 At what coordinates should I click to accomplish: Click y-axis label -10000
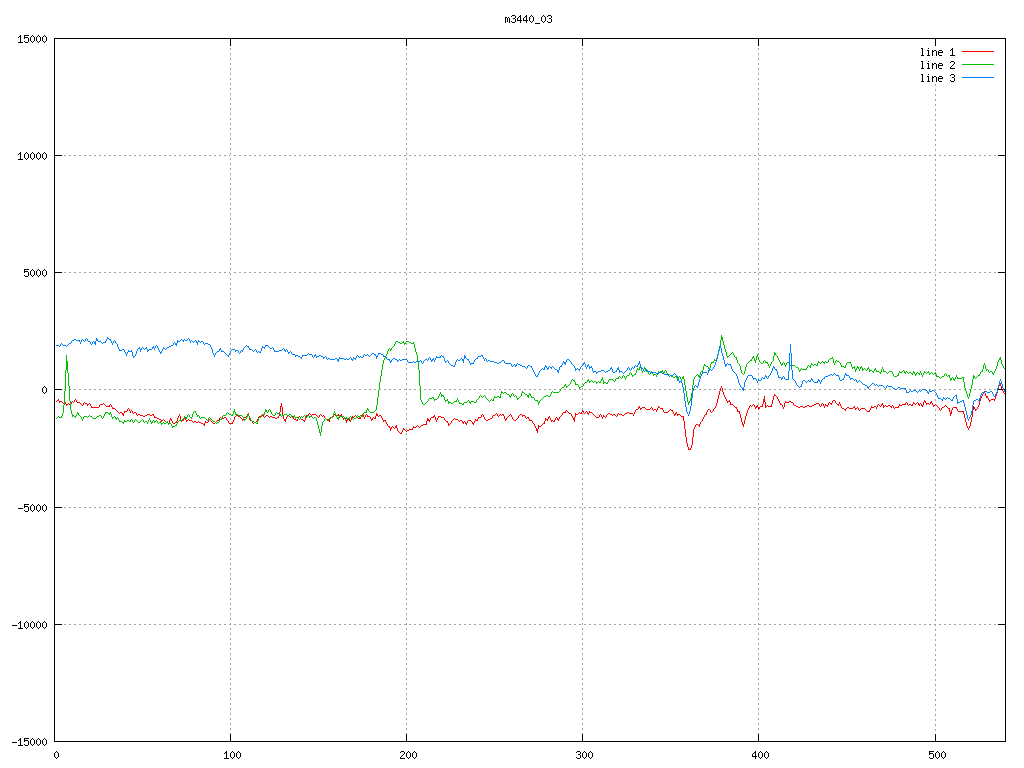point(30,625)
